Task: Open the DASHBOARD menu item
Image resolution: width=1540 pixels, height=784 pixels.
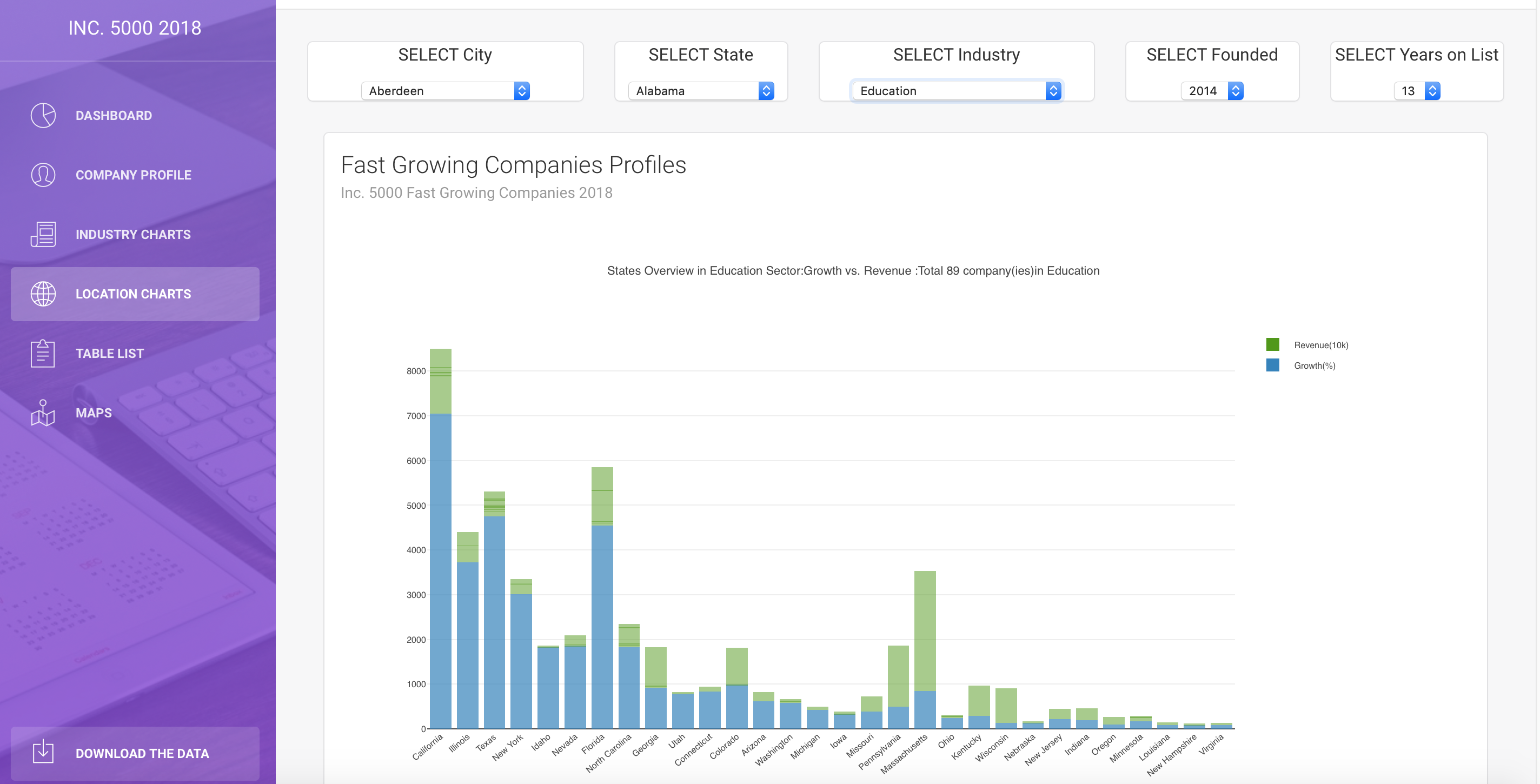Action: tap(135, 115)
